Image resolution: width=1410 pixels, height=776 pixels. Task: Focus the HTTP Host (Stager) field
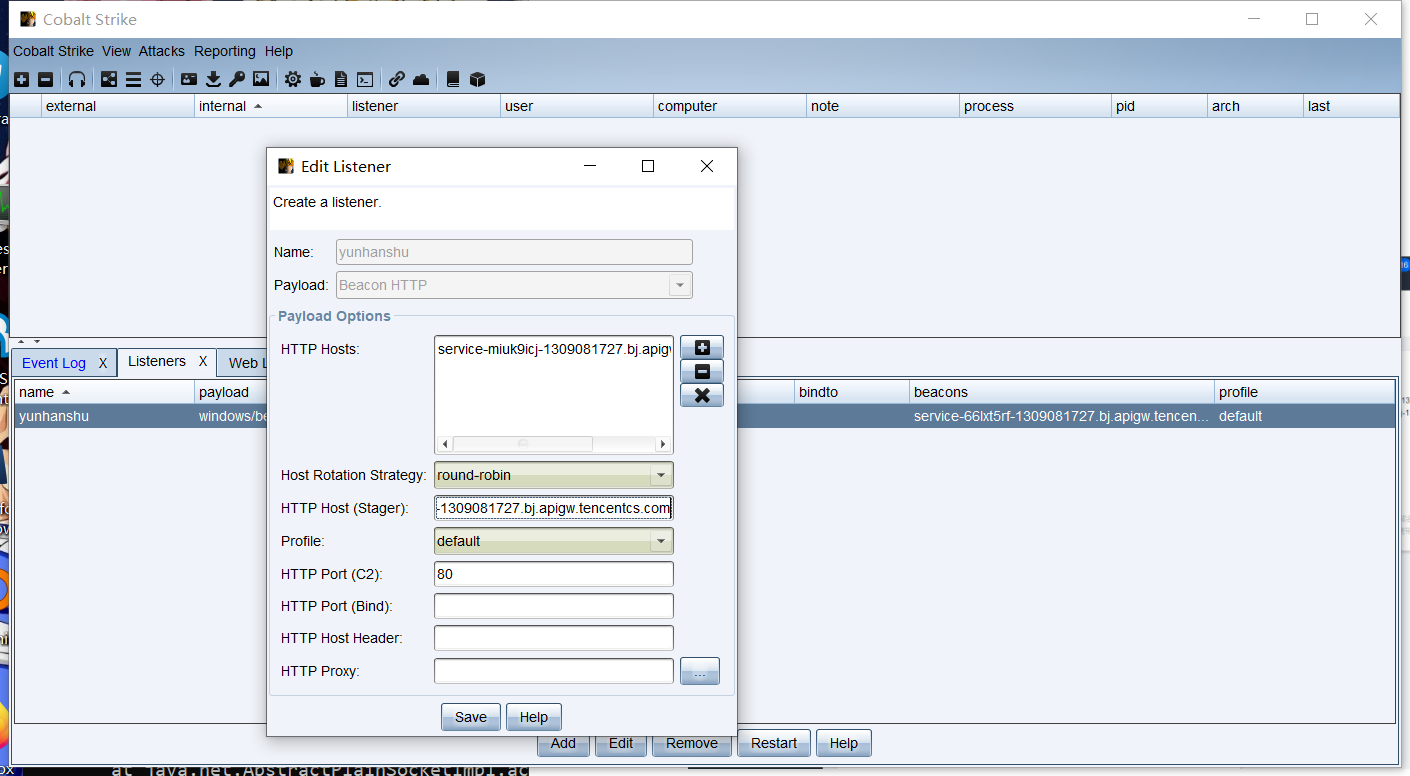click(554, 508)
